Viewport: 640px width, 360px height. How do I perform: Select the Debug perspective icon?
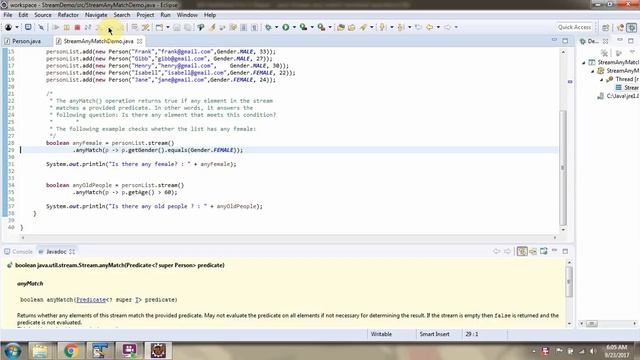click(632, 27)
